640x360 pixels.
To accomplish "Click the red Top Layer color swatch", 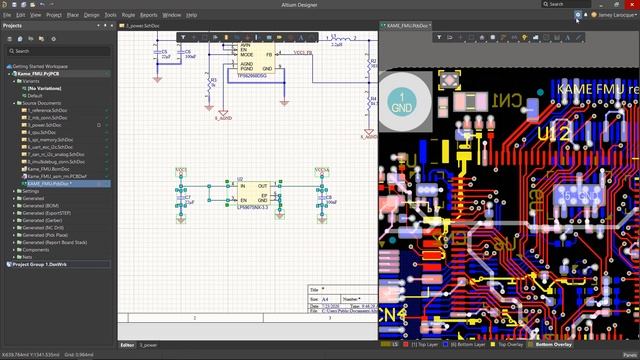I will pyautogui.click(x=406, y=344).
